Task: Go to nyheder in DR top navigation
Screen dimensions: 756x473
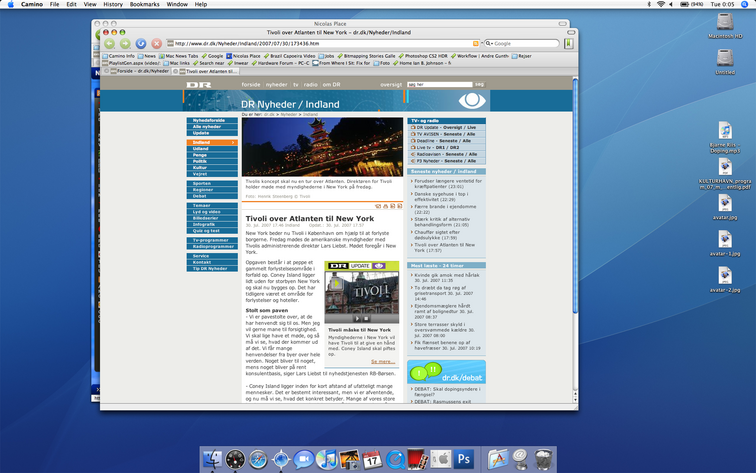Action: coord(276,84)
